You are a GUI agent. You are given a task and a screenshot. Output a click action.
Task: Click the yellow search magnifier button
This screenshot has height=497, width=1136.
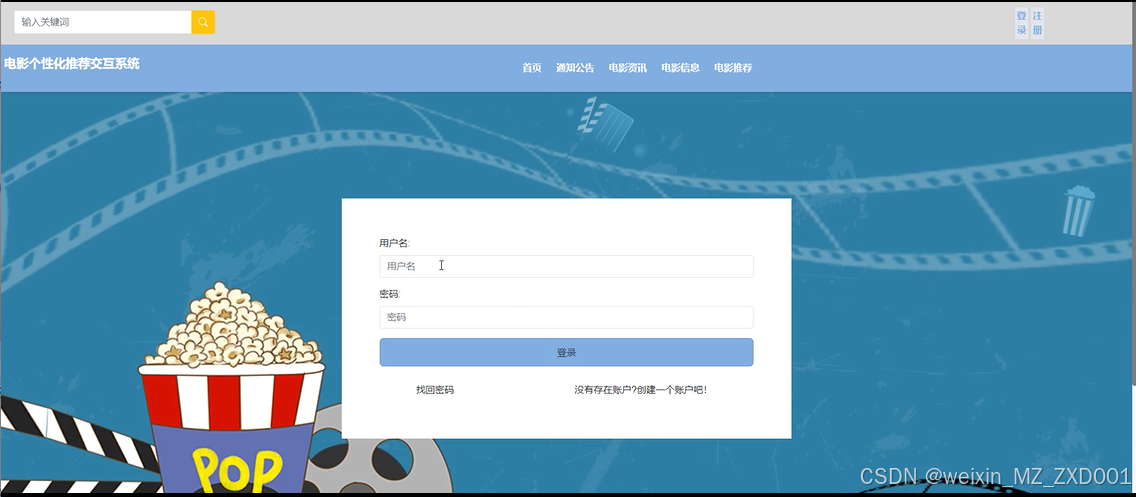tap(203, 22)
